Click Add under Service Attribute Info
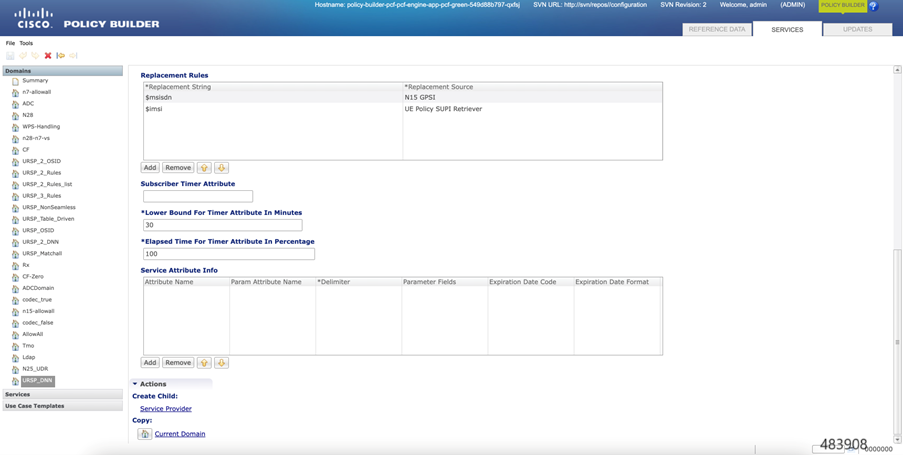The height and width of the screenshot is (455, 903). 150,362
